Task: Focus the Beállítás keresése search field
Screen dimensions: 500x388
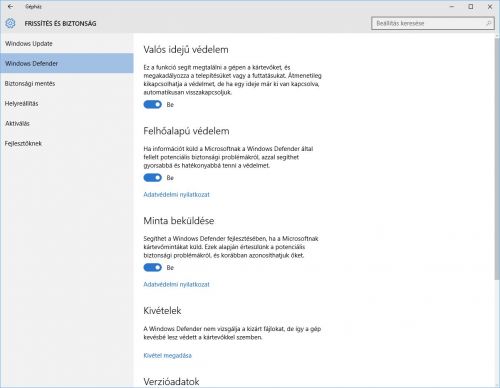Action: pyautogui.click(x=432, y=23)
